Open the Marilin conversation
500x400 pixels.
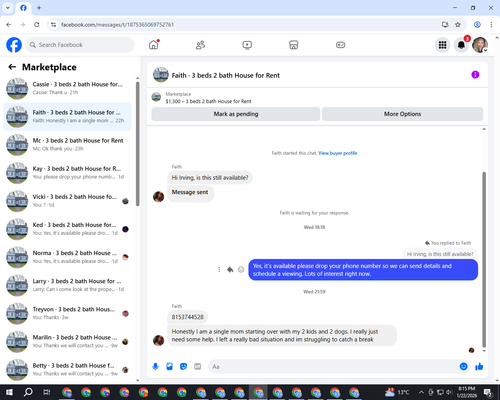coord(67,341)
